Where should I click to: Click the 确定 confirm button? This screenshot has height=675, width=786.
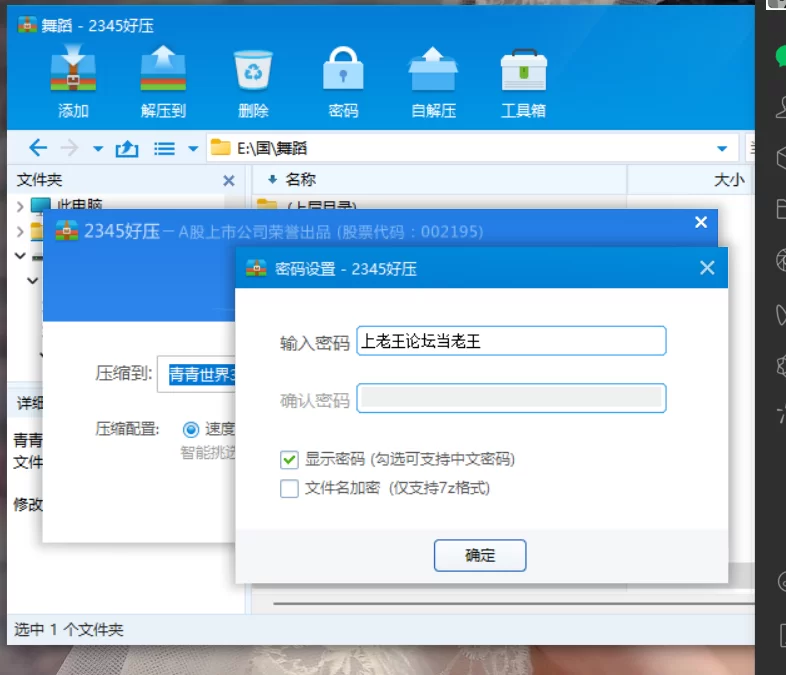[x=480, y=555]
